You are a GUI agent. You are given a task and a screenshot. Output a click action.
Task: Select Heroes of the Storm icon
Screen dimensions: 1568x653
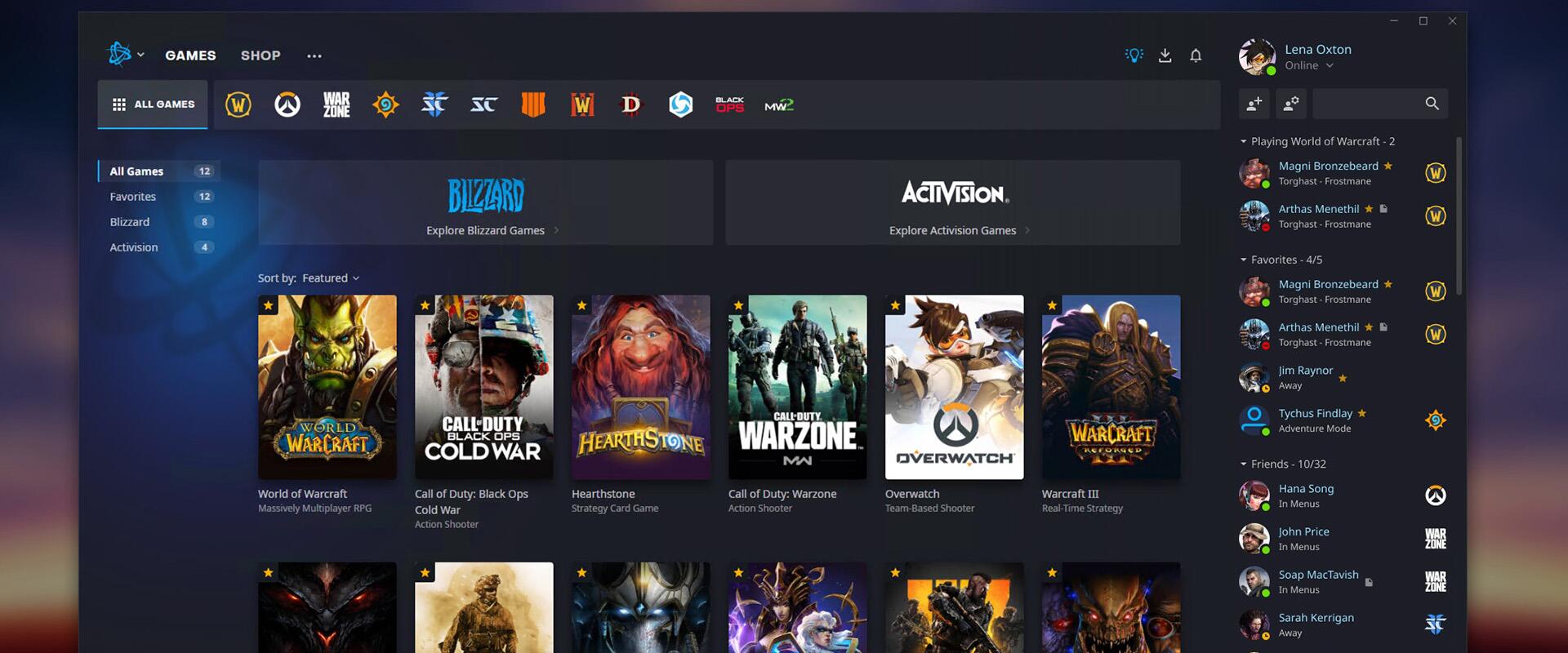pos(680,104)
